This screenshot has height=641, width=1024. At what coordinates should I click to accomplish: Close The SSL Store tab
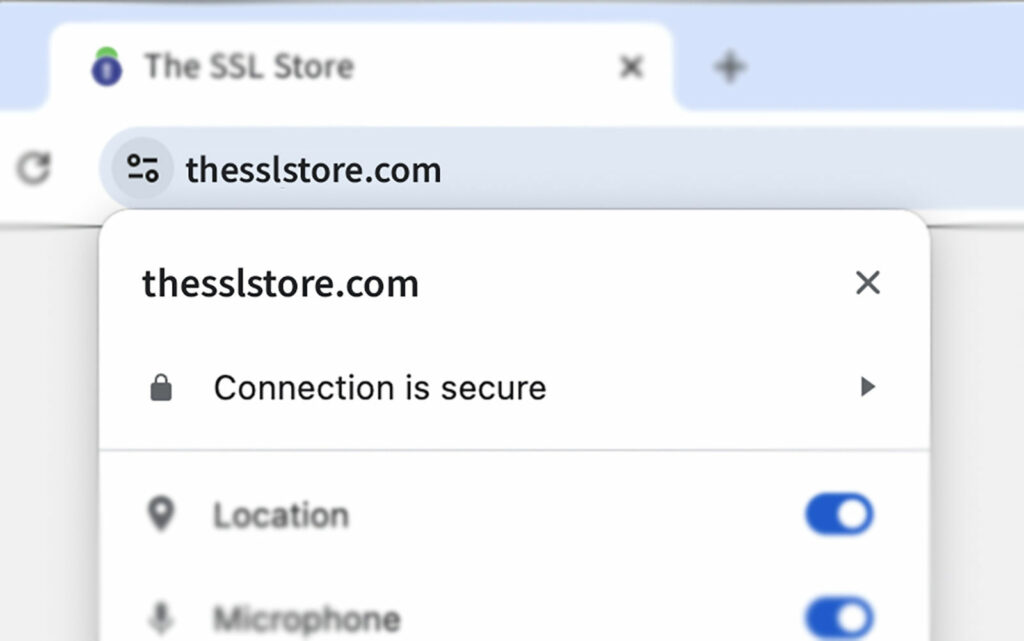tap(631, 66)
